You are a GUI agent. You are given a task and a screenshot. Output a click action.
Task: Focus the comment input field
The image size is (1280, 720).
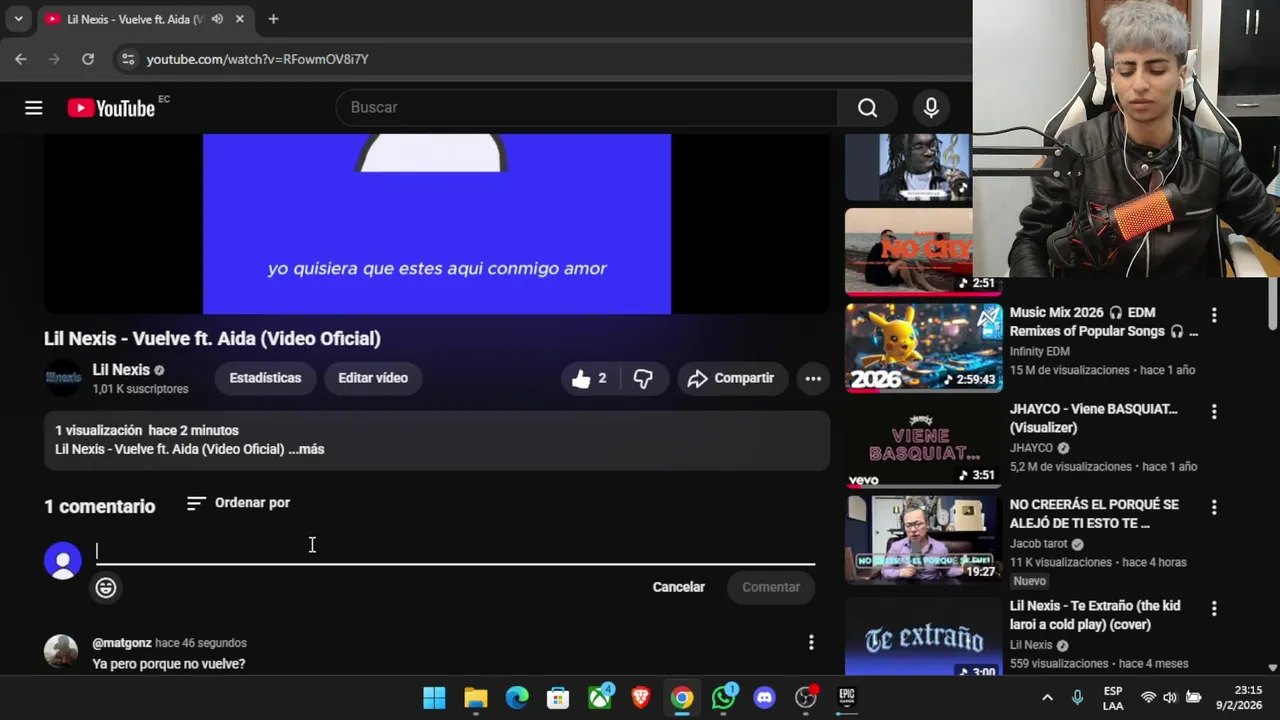point(455,551)
